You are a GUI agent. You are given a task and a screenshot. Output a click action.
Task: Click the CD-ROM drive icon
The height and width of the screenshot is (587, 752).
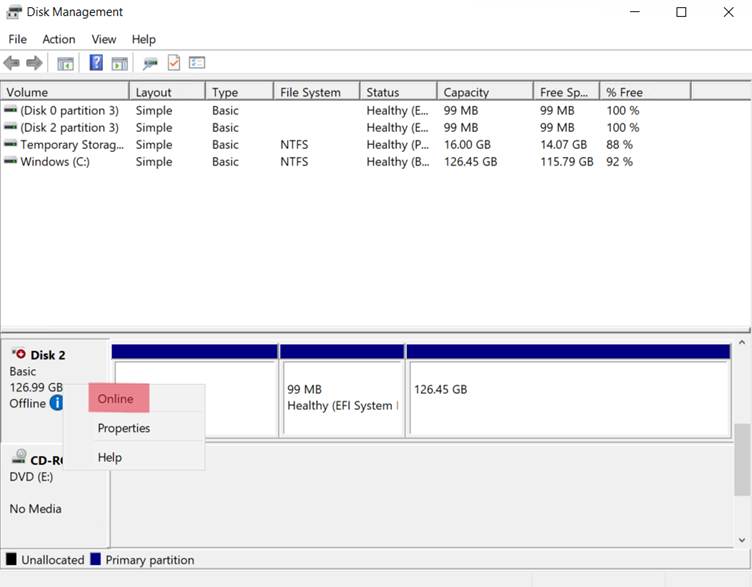click(x=20, y=456)
